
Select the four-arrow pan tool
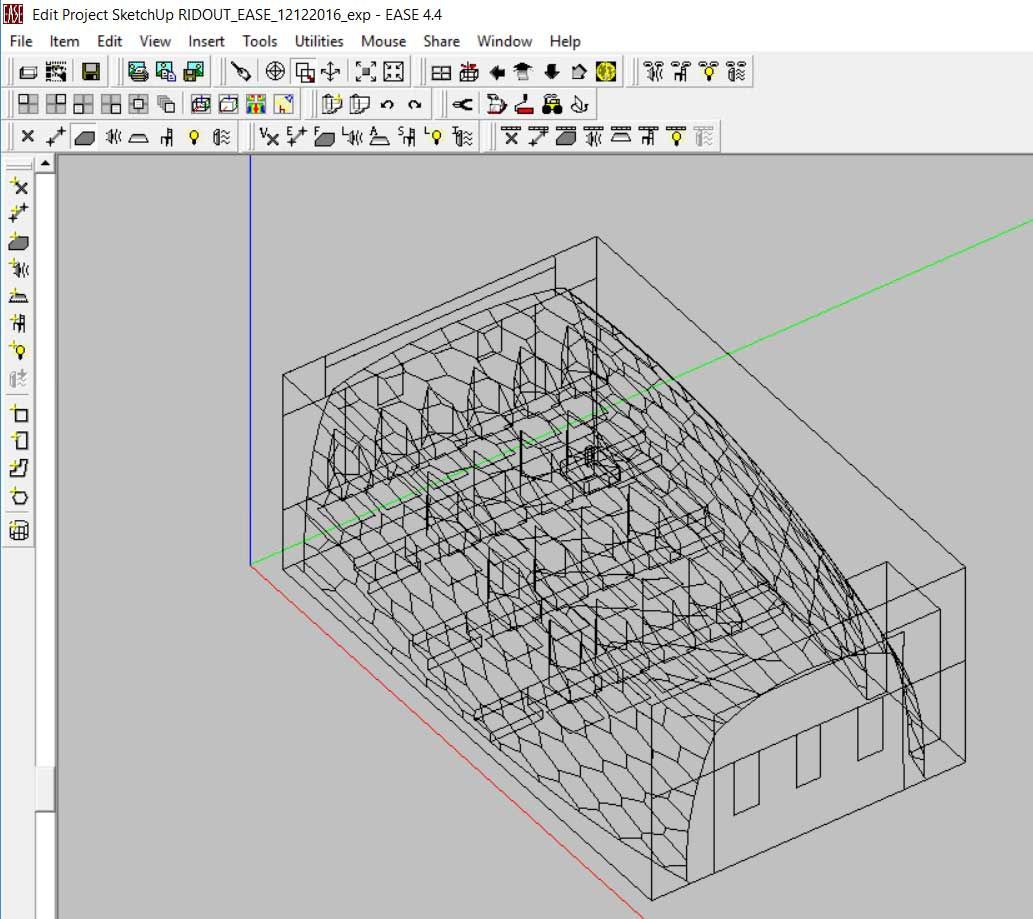[x=331, y=71]
